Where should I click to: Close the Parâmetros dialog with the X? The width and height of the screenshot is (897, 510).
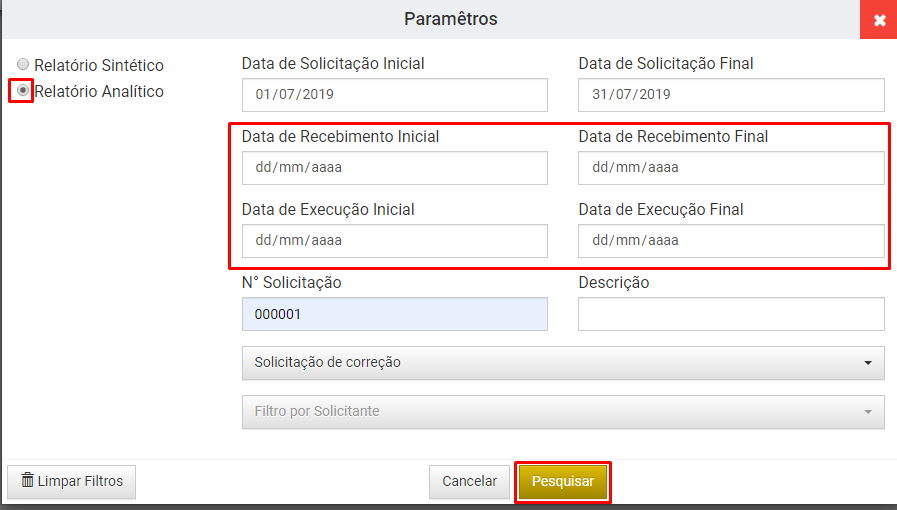[878, 20]
